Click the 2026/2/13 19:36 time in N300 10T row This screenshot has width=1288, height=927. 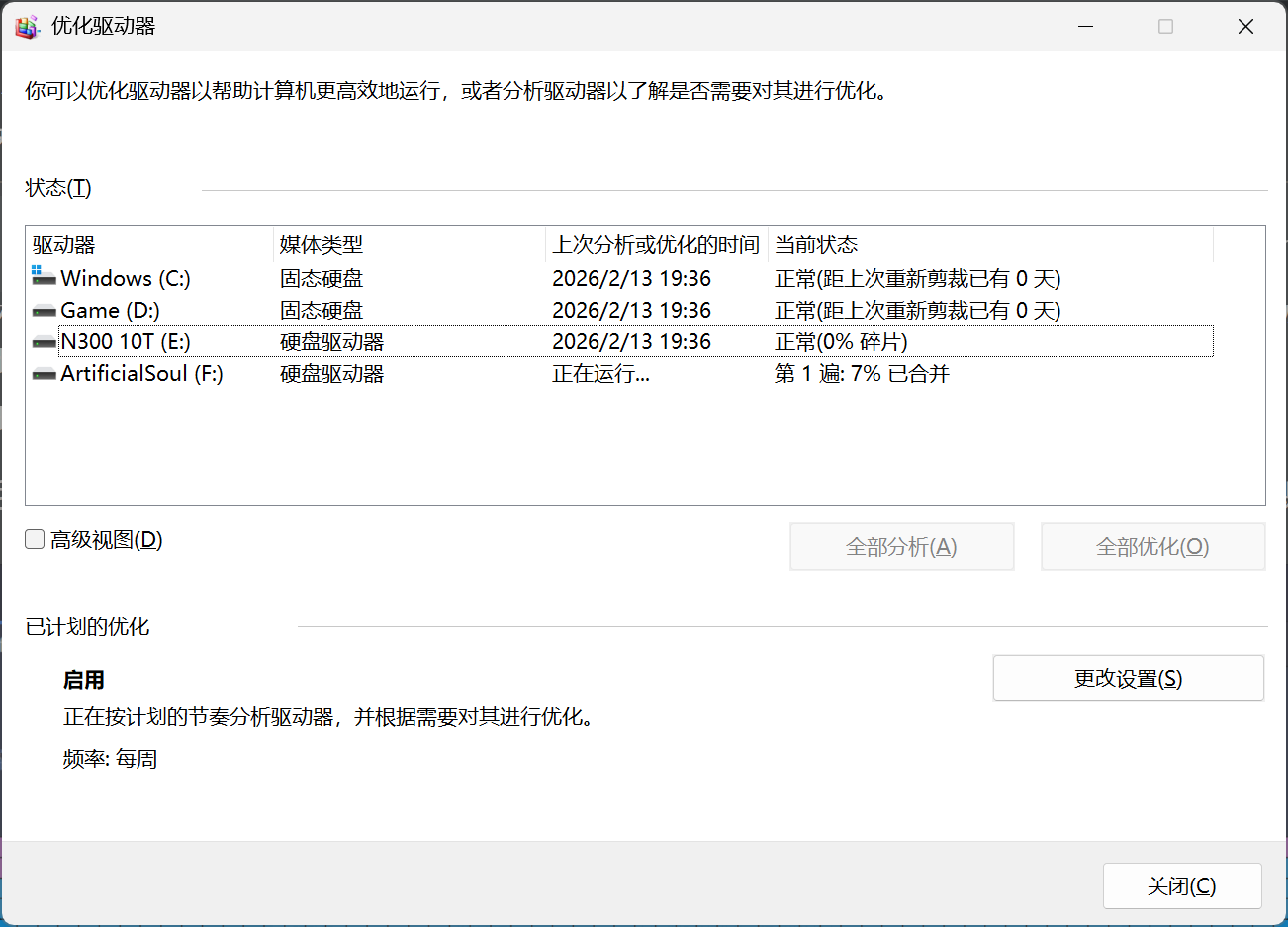(x=631, y=341)
